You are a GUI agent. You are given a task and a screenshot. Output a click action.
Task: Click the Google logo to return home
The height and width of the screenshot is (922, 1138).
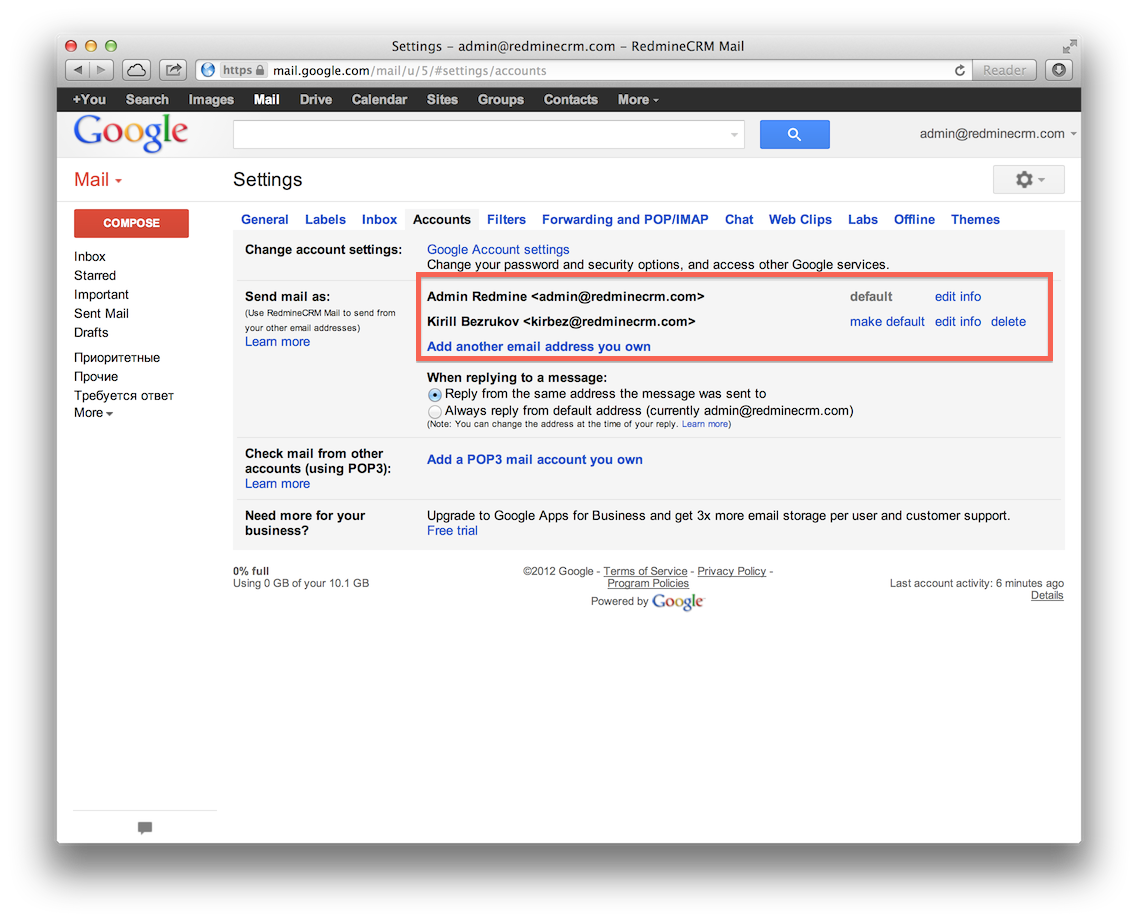pyautogui.click(x=130, y=132)
